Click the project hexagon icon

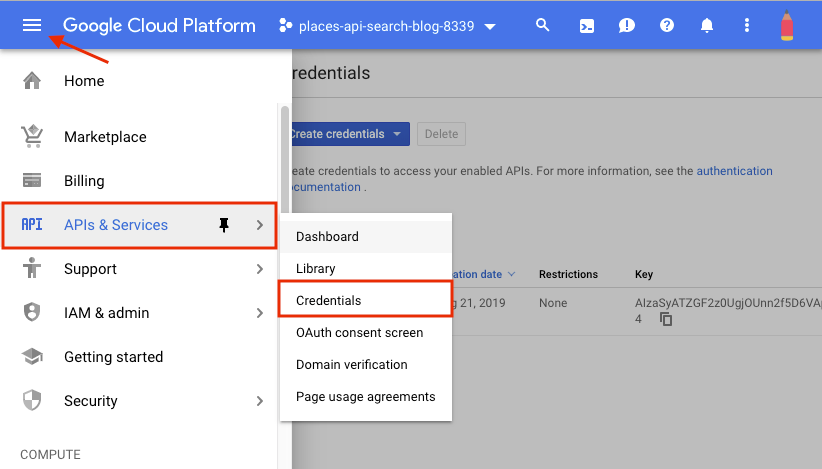click(x=285, y=26)
